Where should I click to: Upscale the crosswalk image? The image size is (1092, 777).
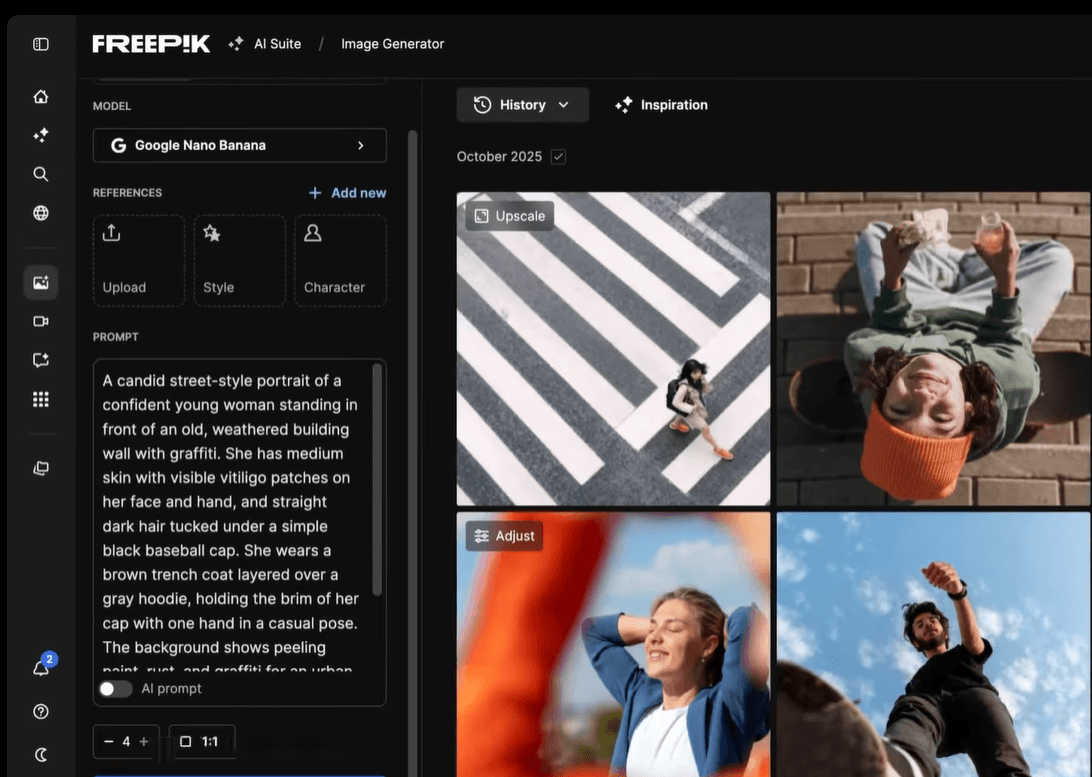(x=509, y=214)
